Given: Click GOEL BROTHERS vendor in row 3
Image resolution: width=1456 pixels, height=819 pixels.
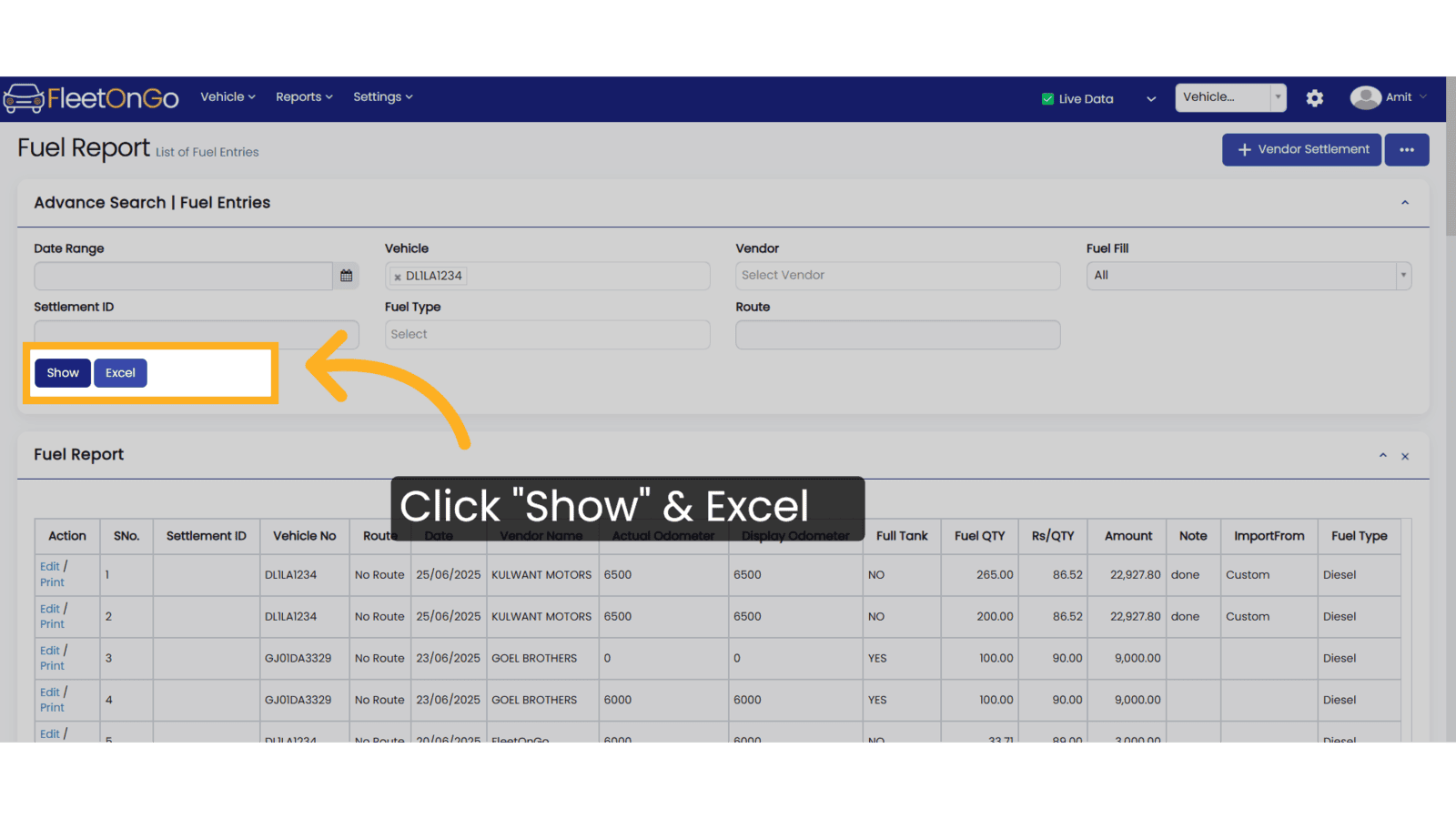Looking at the screenshot, I should 534,659.
